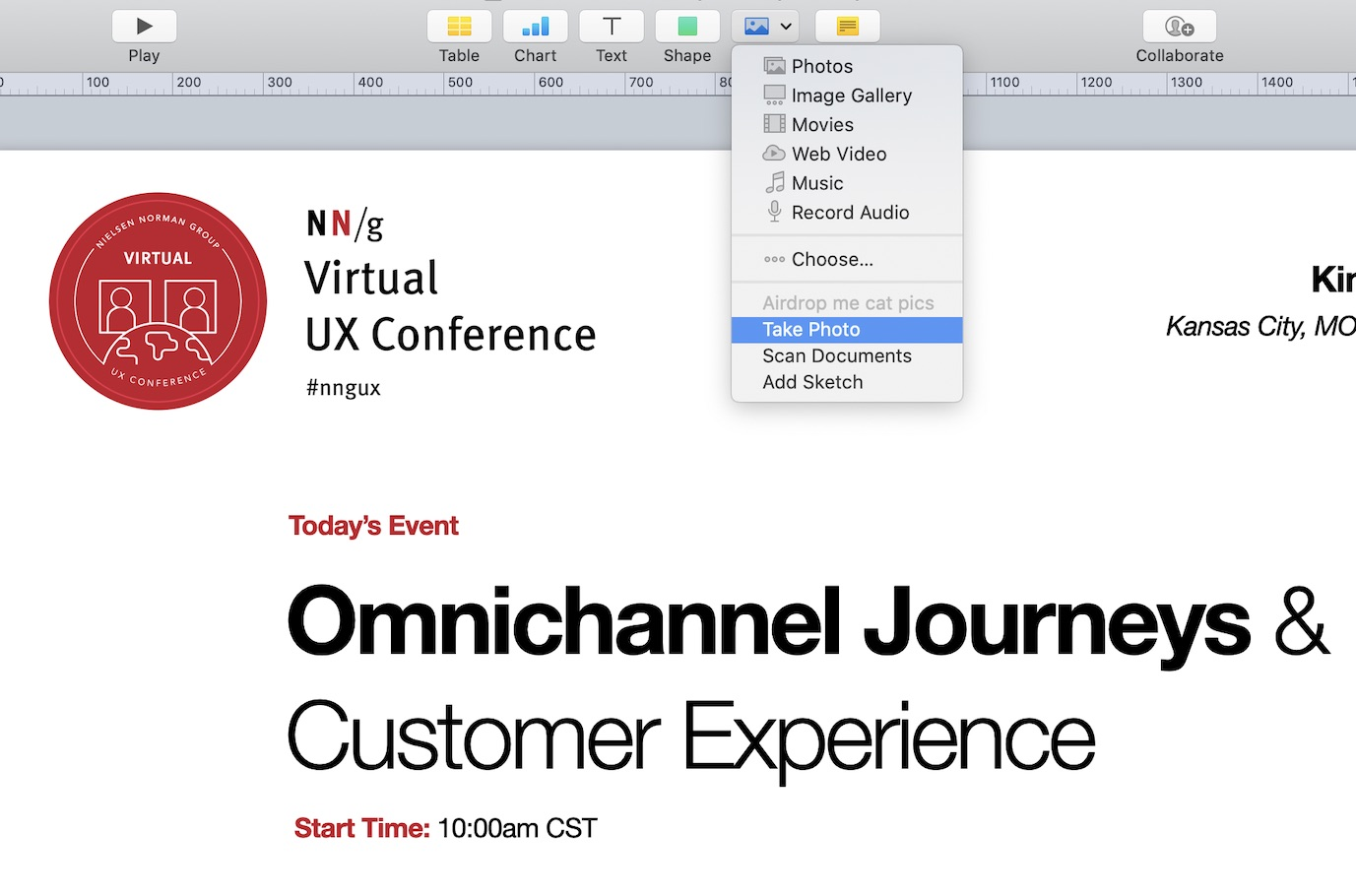The width and height of the screenshot is (1356, 896).
Task: Click the Omnichannel Journeys title text
Action: point(768,622)
